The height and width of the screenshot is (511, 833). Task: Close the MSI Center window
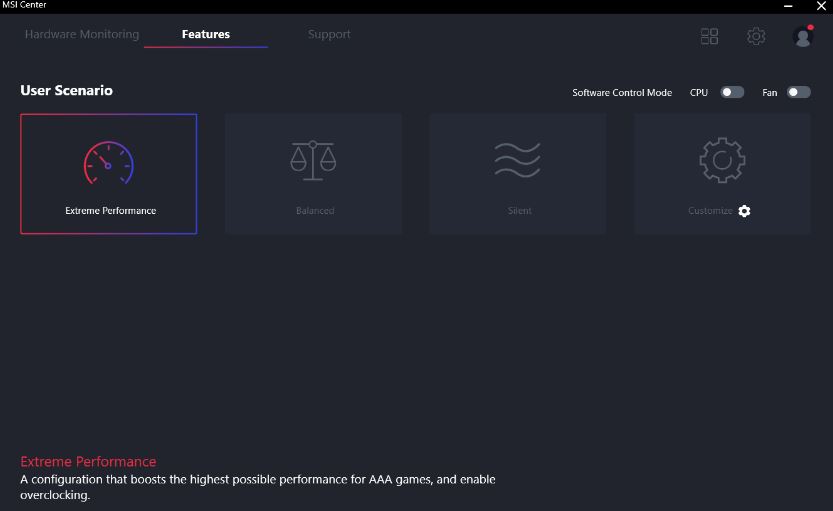click(x=821, y=6)
